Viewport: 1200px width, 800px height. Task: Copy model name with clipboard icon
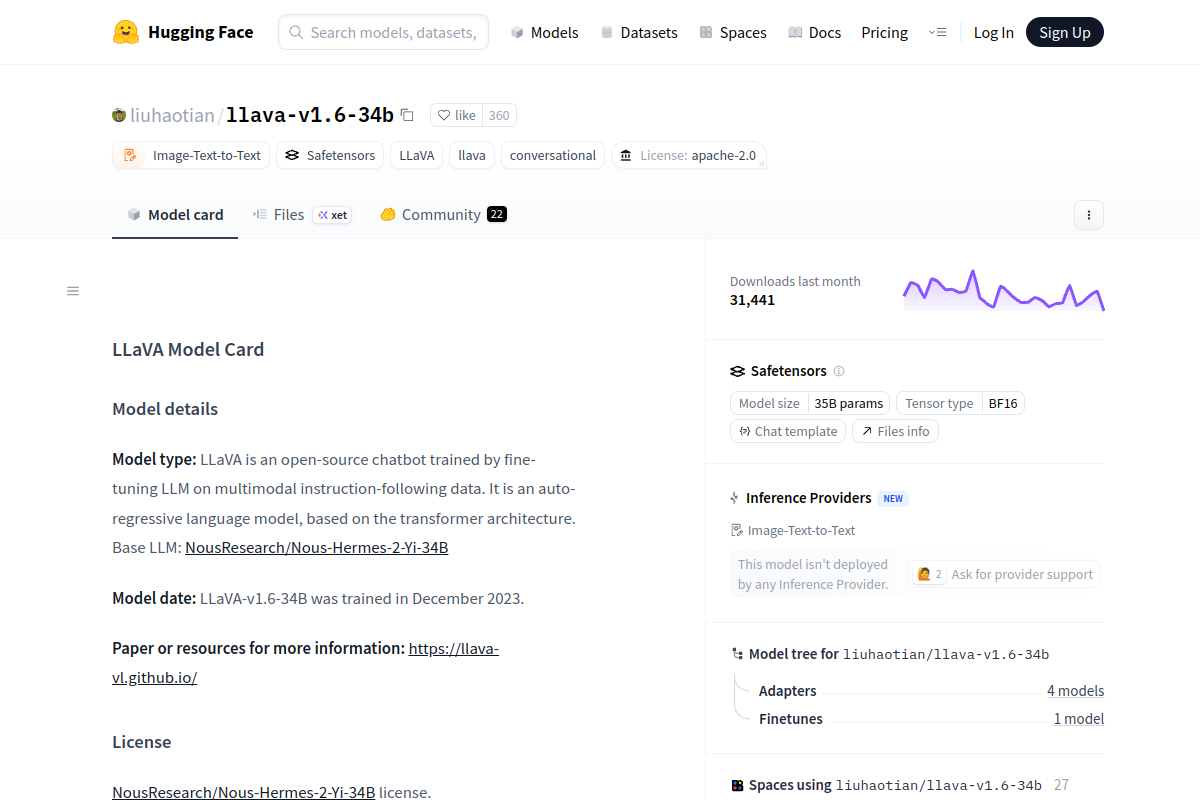407,115
